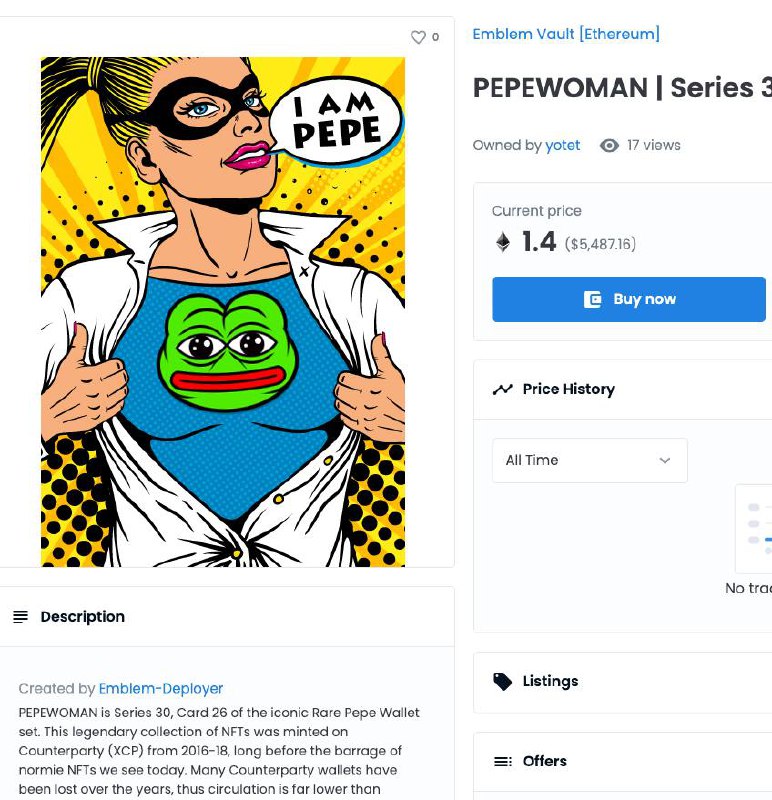Open the PEPEWOMAN artwork image
772x800 pixels.
(x=223, y=312)
